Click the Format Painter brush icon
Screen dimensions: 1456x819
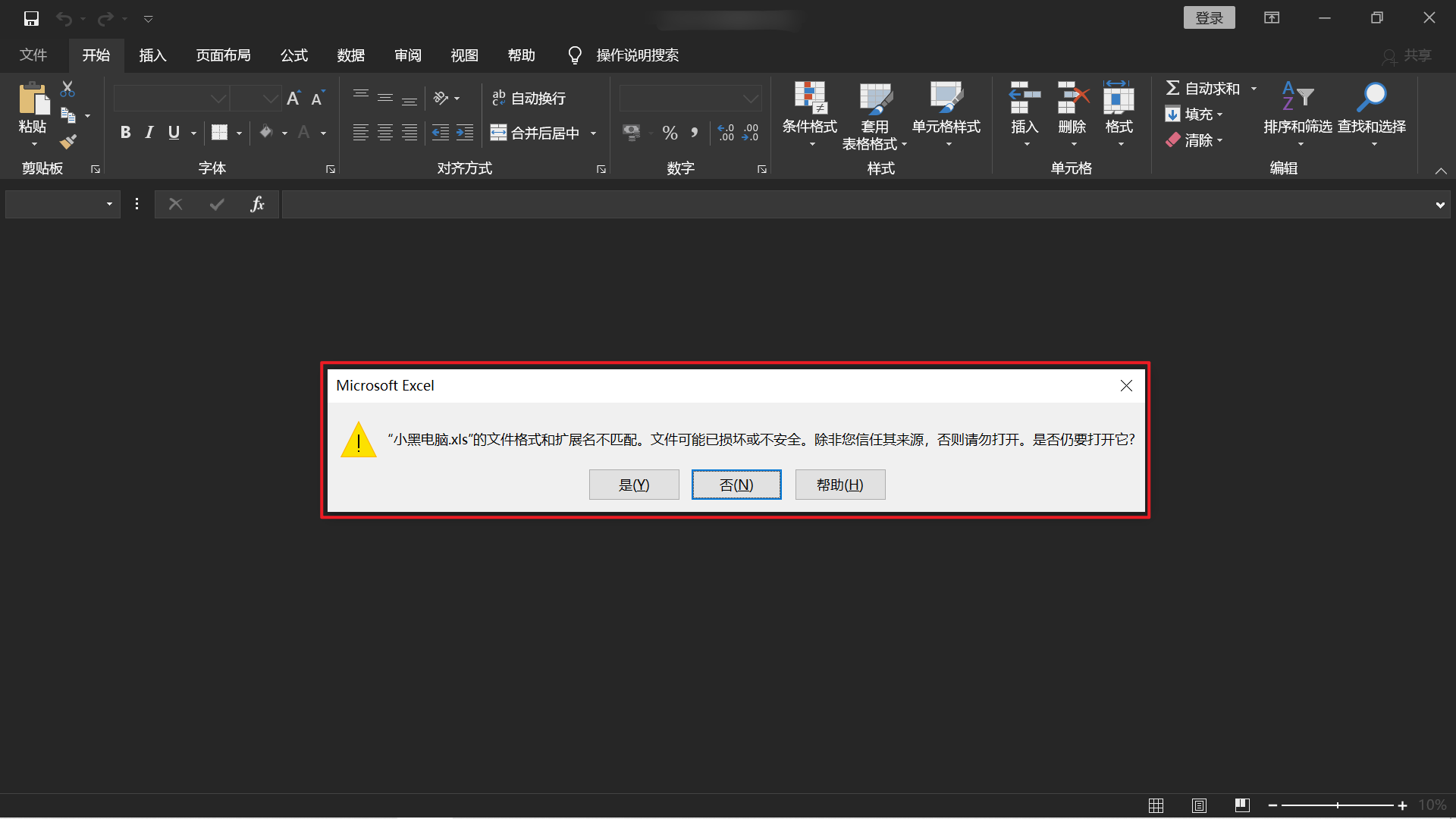pos(68,142)
